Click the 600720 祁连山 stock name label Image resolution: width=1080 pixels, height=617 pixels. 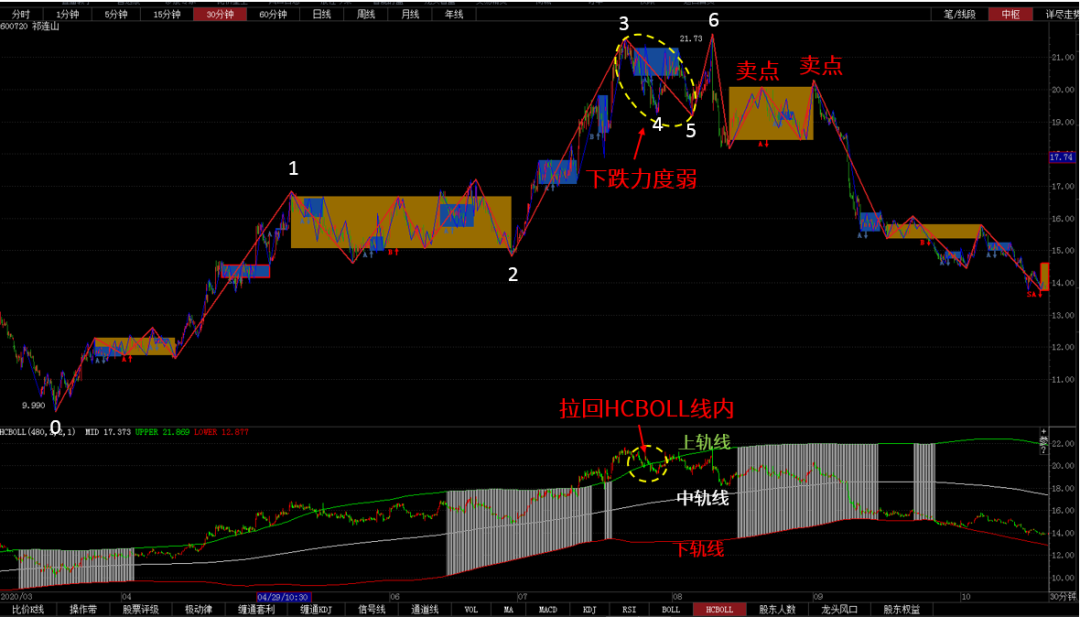[30, 28]
